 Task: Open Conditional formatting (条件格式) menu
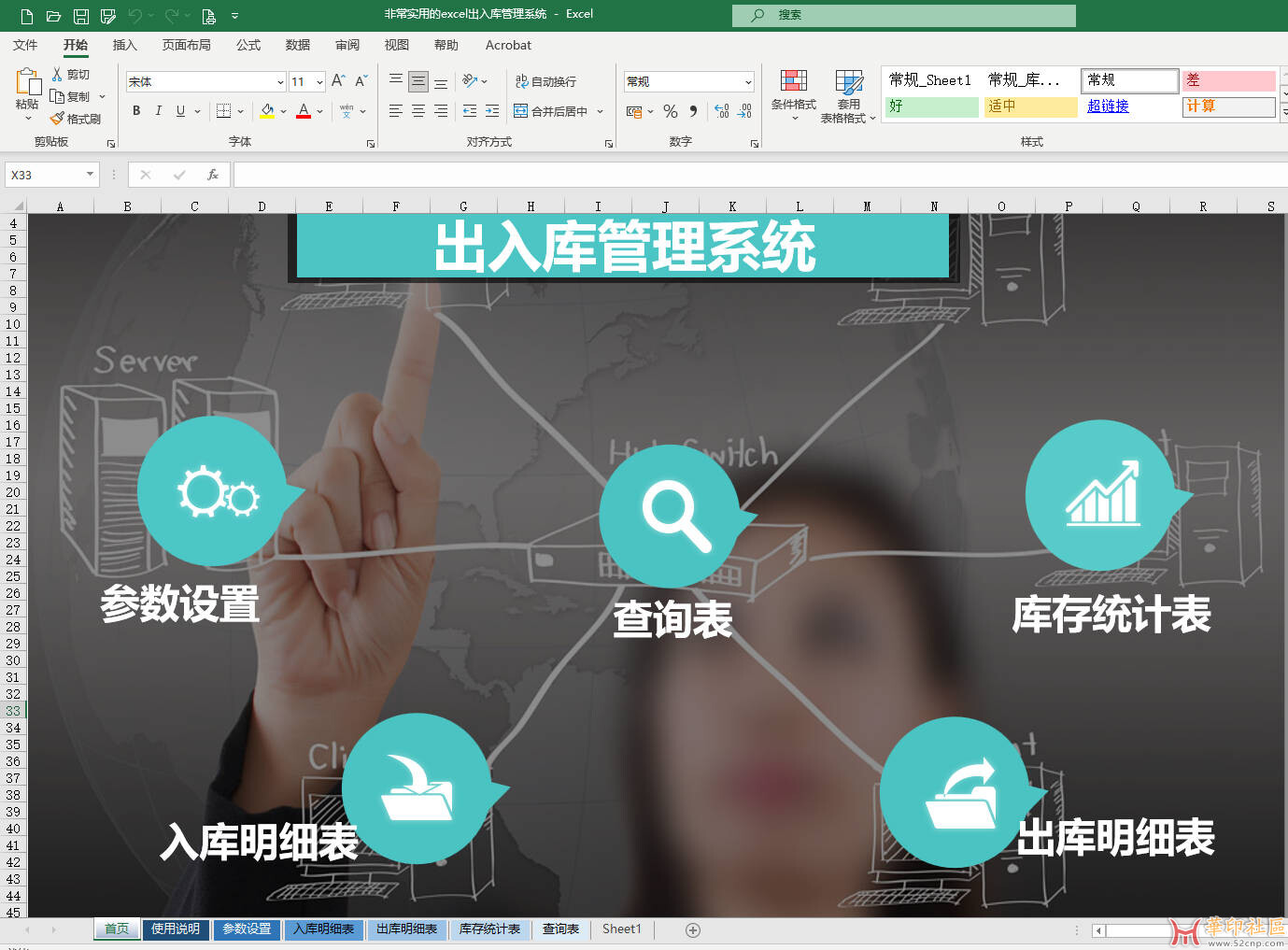point(794,95)
